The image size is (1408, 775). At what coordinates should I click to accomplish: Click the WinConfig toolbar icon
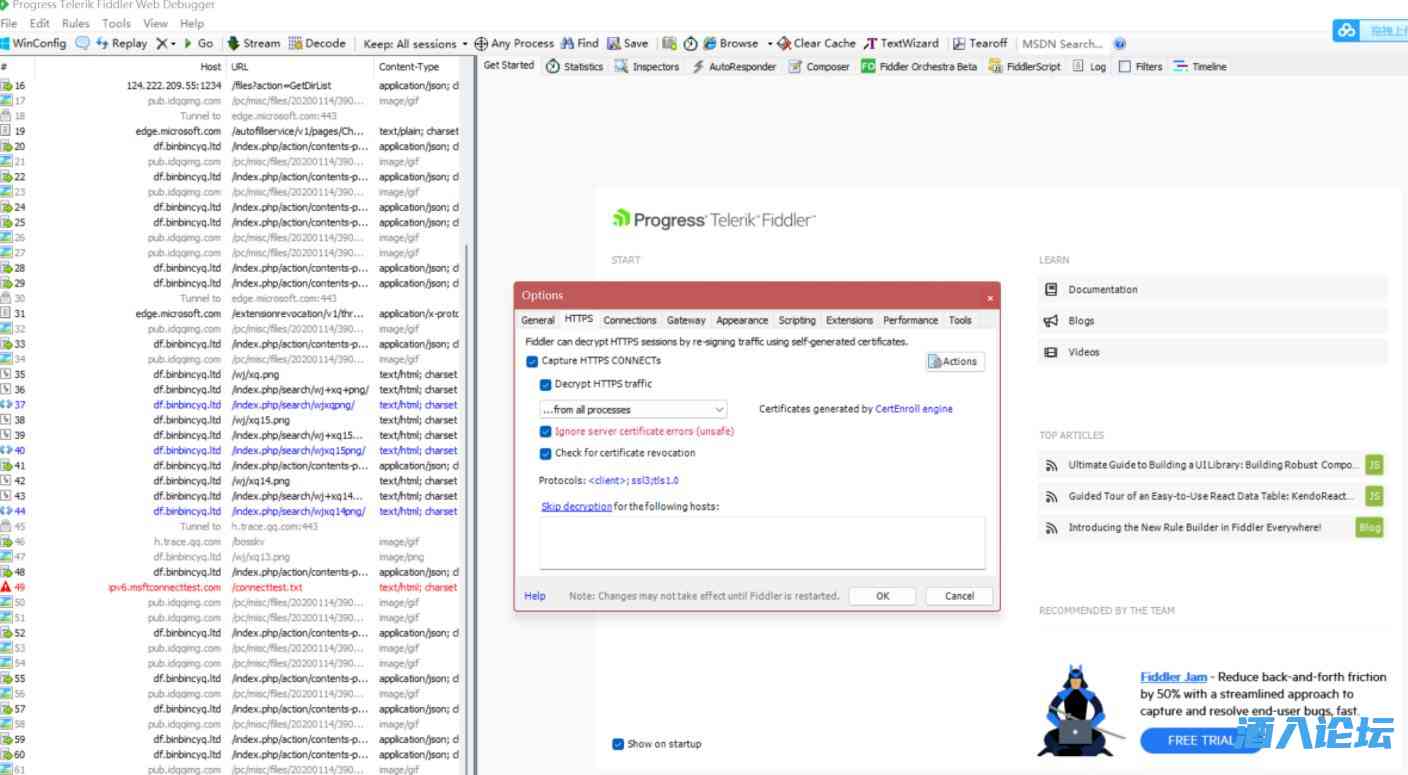click(6, 43)
